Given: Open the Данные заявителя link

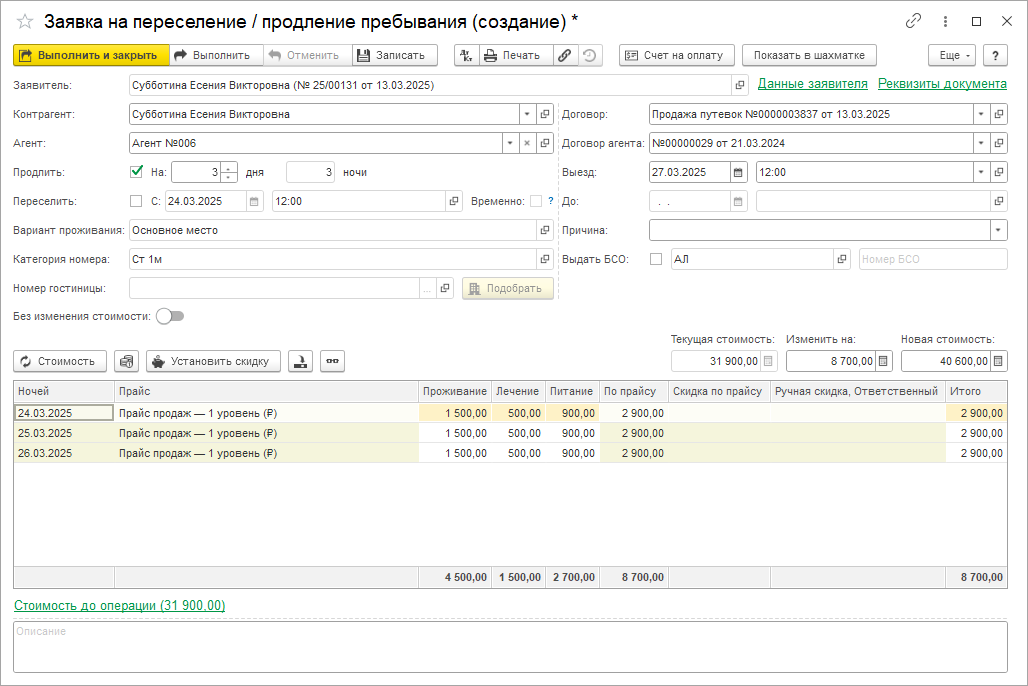Looking at the screenshot, I should (x=812, y=84).
